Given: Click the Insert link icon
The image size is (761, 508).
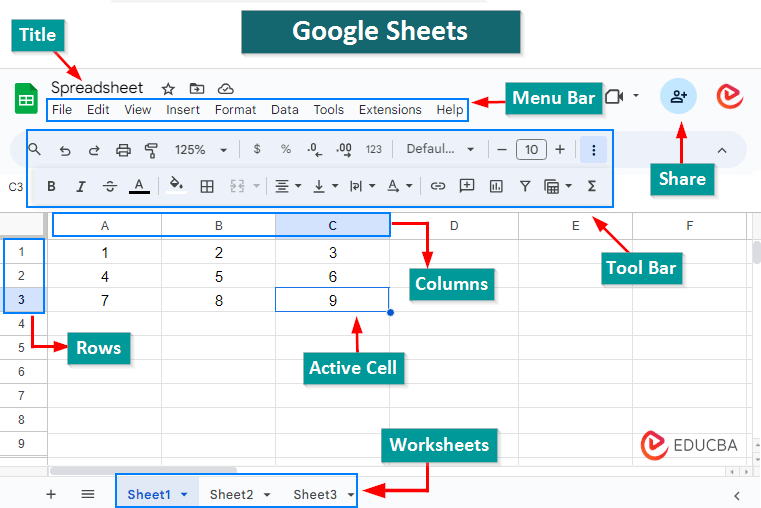Looking at the screenshot, I should point(437,186).
